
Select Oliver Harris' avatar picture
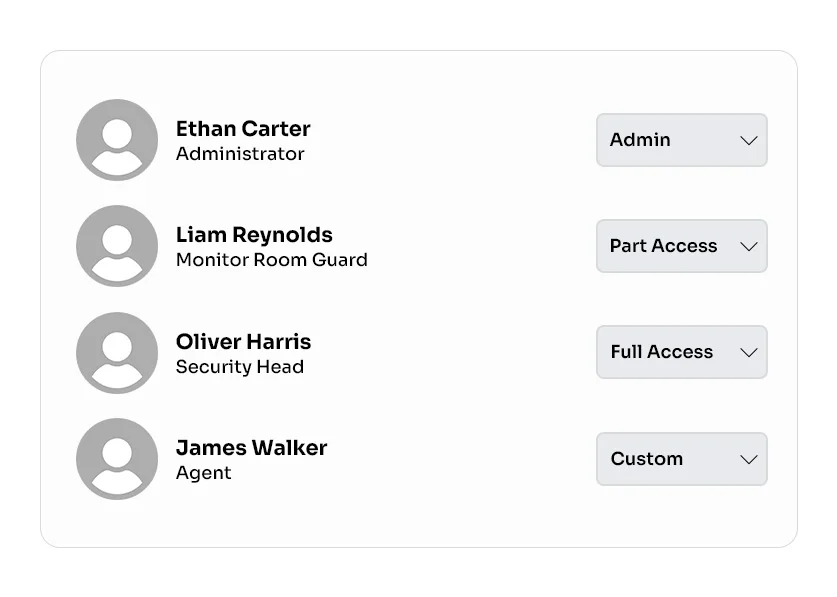117,352
